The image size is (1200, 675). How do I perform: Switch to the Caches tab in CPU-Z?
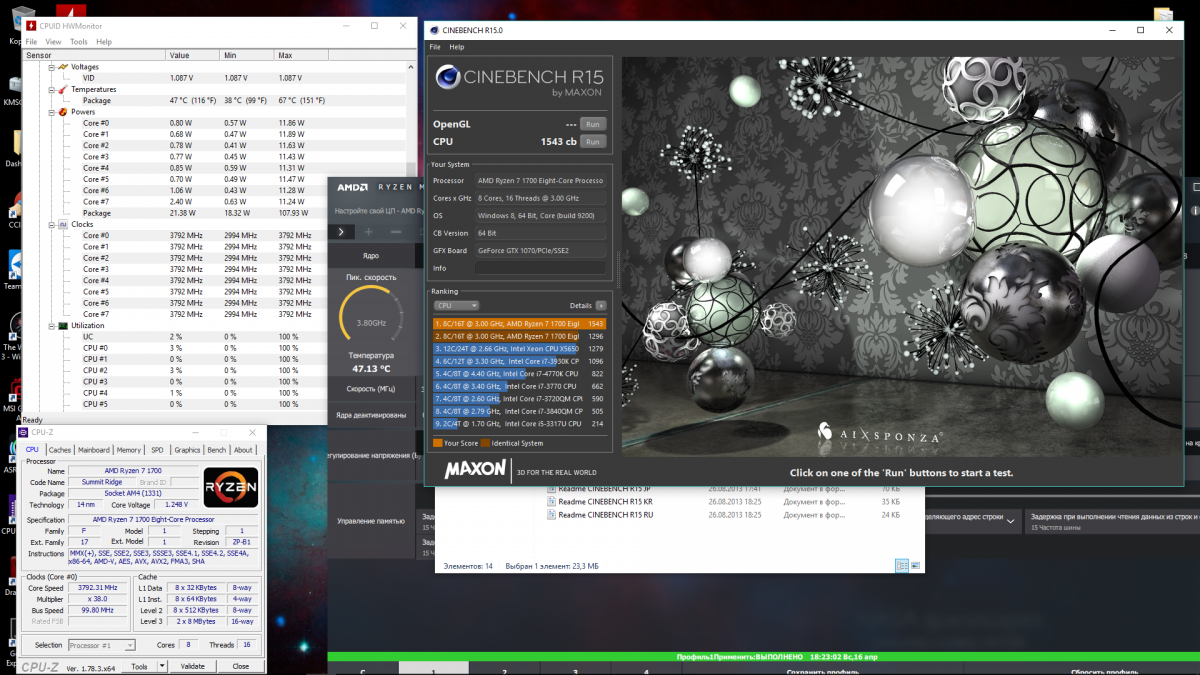pos(60,450)
